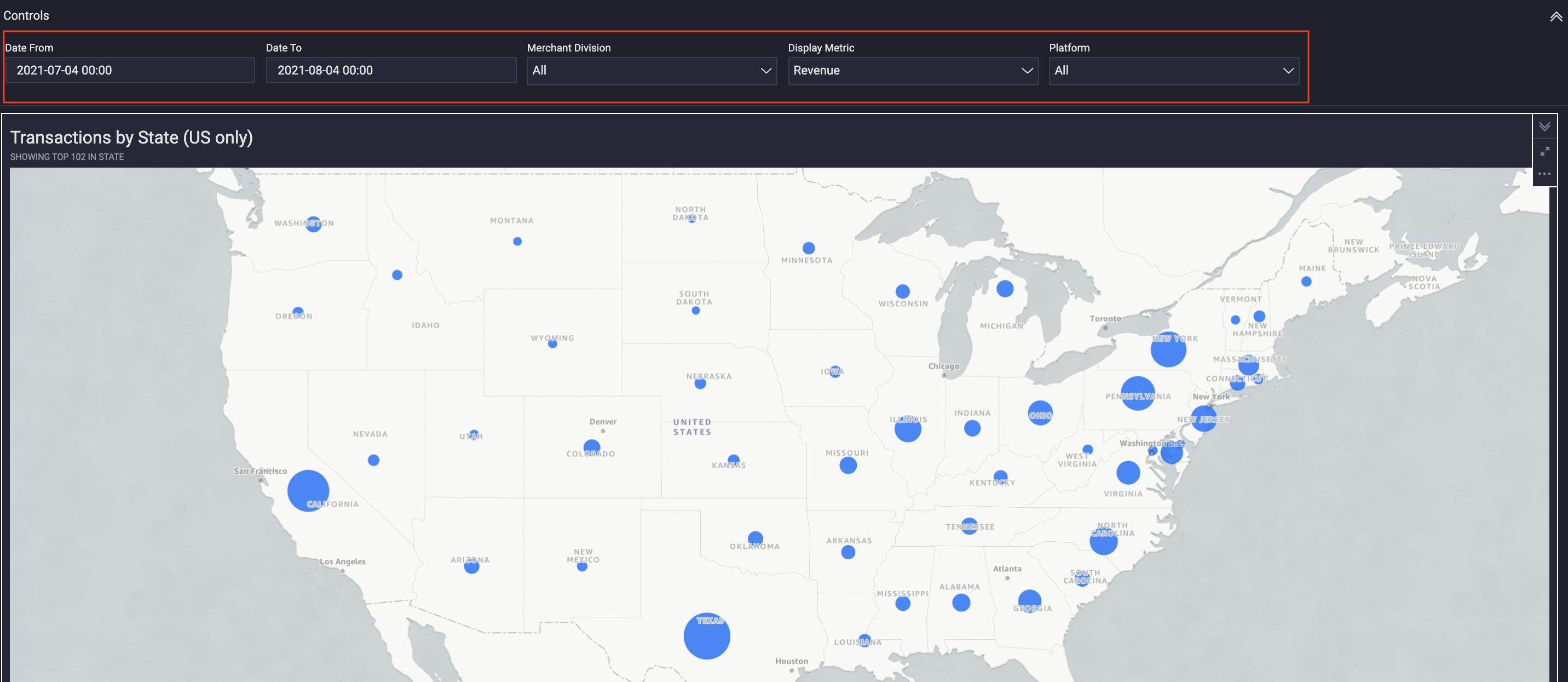Select the Kentucky bubble on the map
This screenshot has width=1568, height=682.
click(x=1000, y=477)
